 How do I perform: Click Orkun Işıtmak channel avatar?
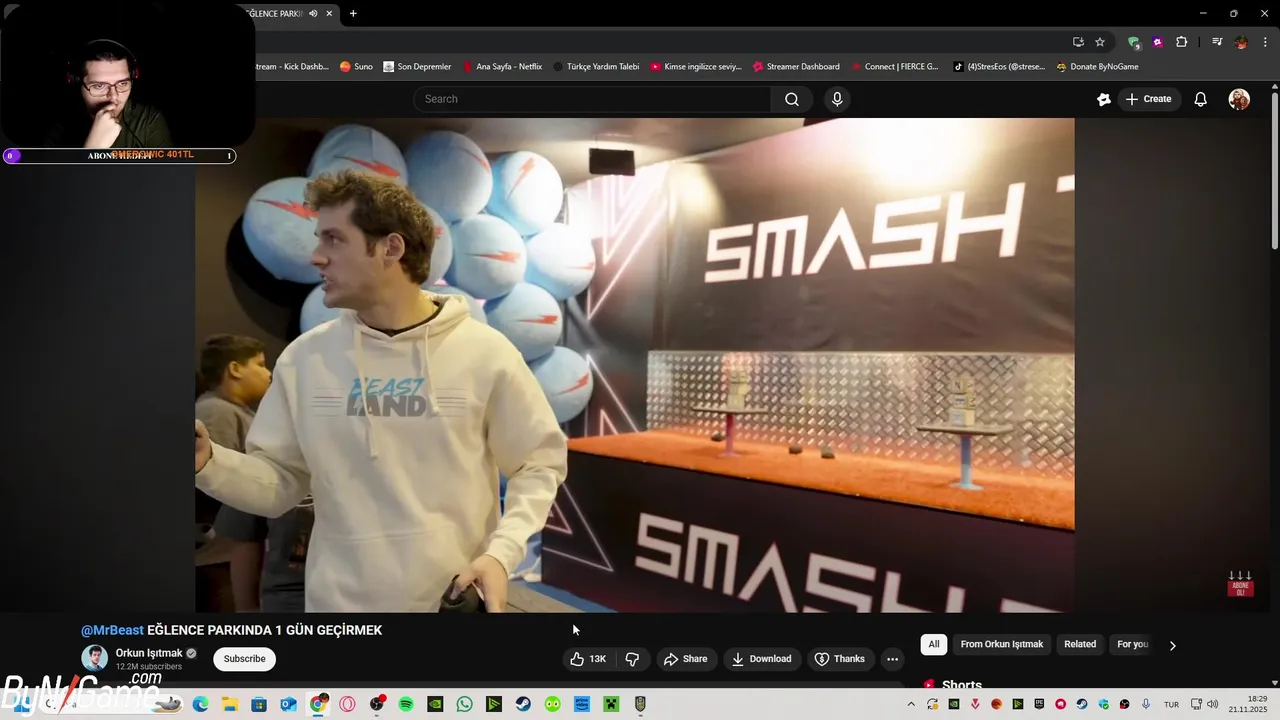(95, 658)
